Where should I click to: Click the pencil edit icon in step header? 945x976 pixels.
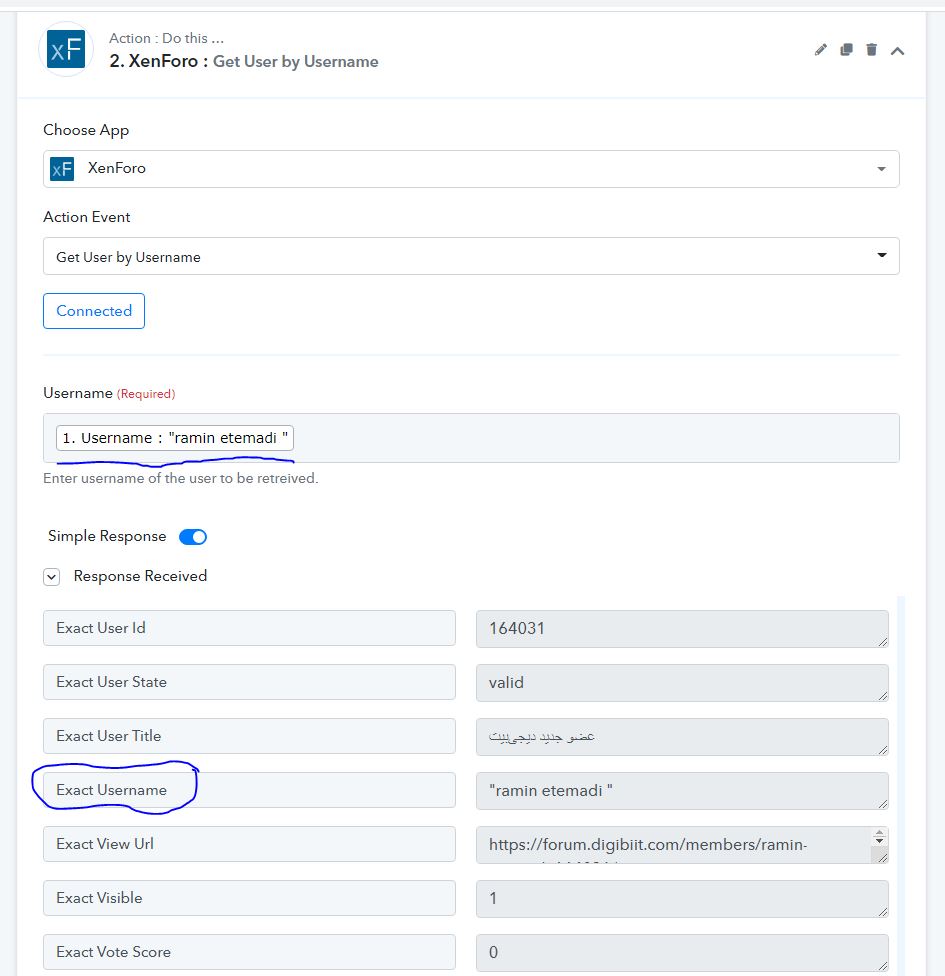(820, 50)
